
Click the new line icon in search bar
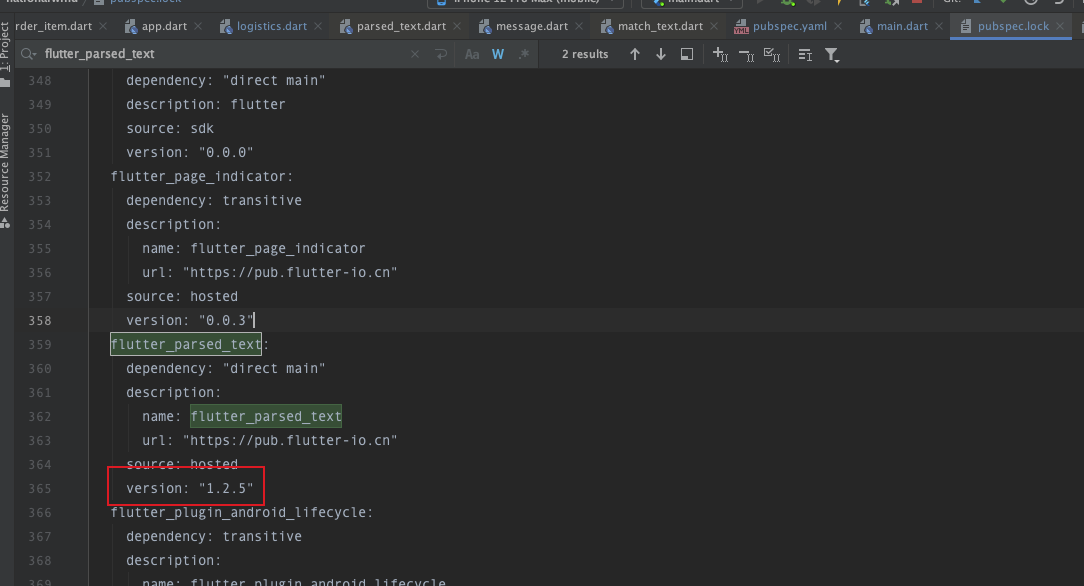tap(441, 54)
